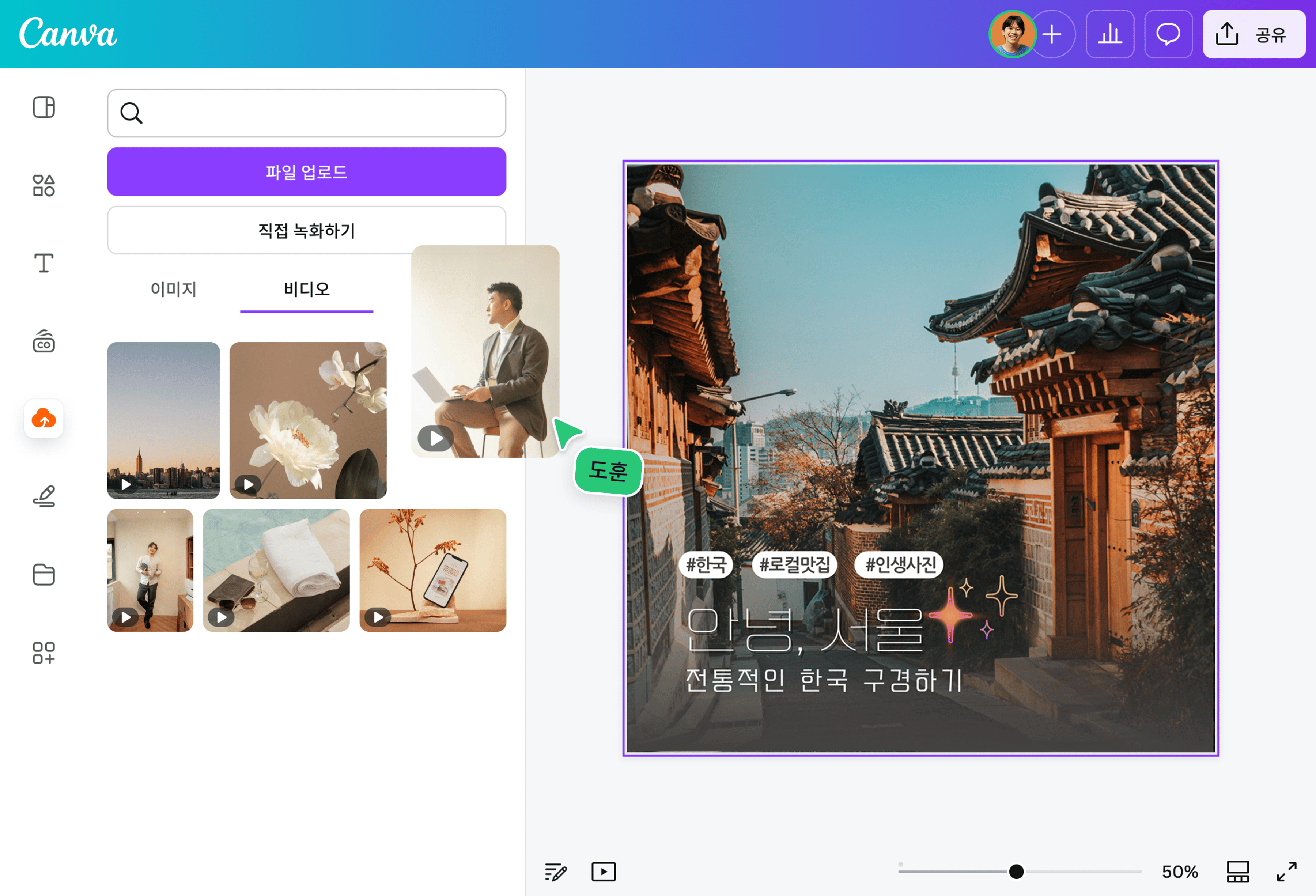Adjust the zoom slider handle
The image size is (1316, 896).
(x=1017, y=872)
